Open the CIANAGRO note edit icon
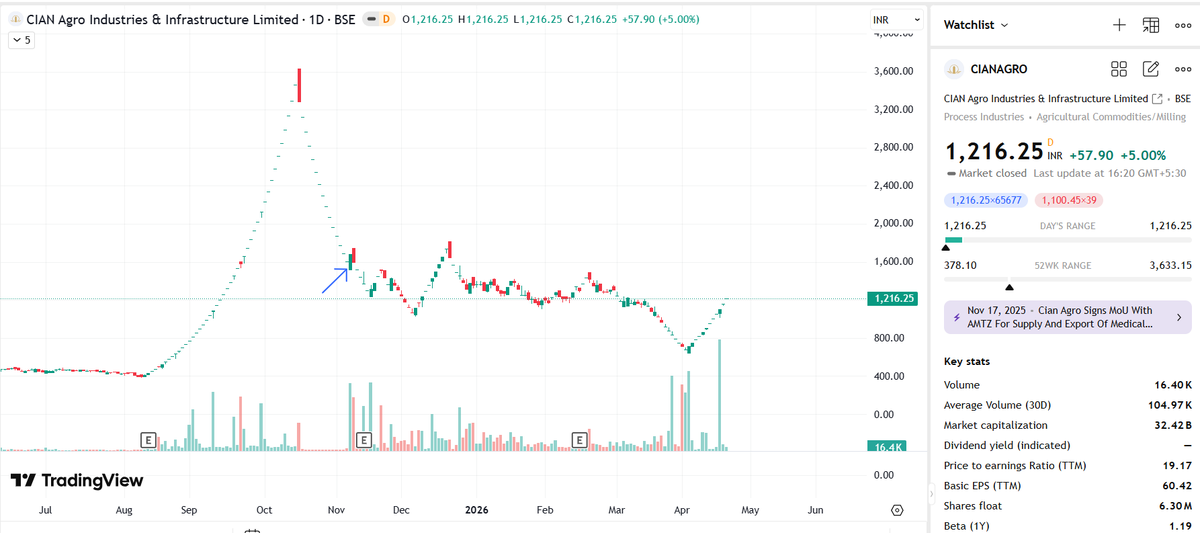 click(1151, 69)
